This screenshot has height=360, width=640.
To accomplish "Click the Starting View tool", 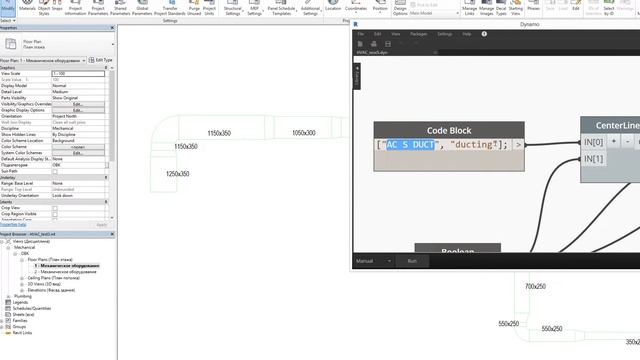I will [516, 7].
